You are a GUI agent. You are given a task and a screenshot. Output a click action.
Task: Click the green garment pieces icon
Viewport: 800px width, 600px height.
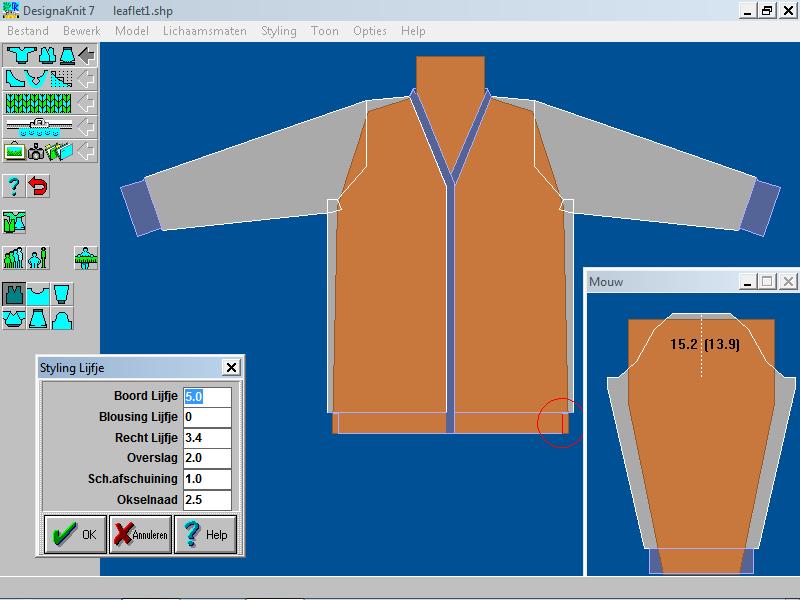tap(14, 221)
